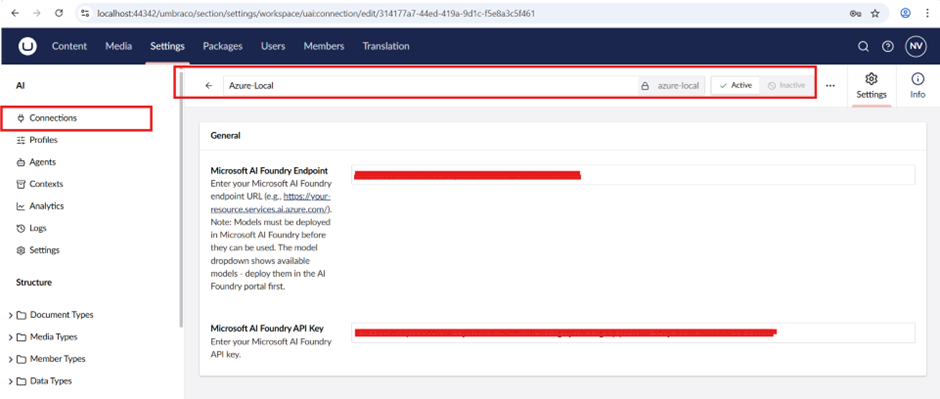Screen dimensions: 940x399
Task: Click the Microsoft AI Foundry Endpoint field
Action: [633, 174]
